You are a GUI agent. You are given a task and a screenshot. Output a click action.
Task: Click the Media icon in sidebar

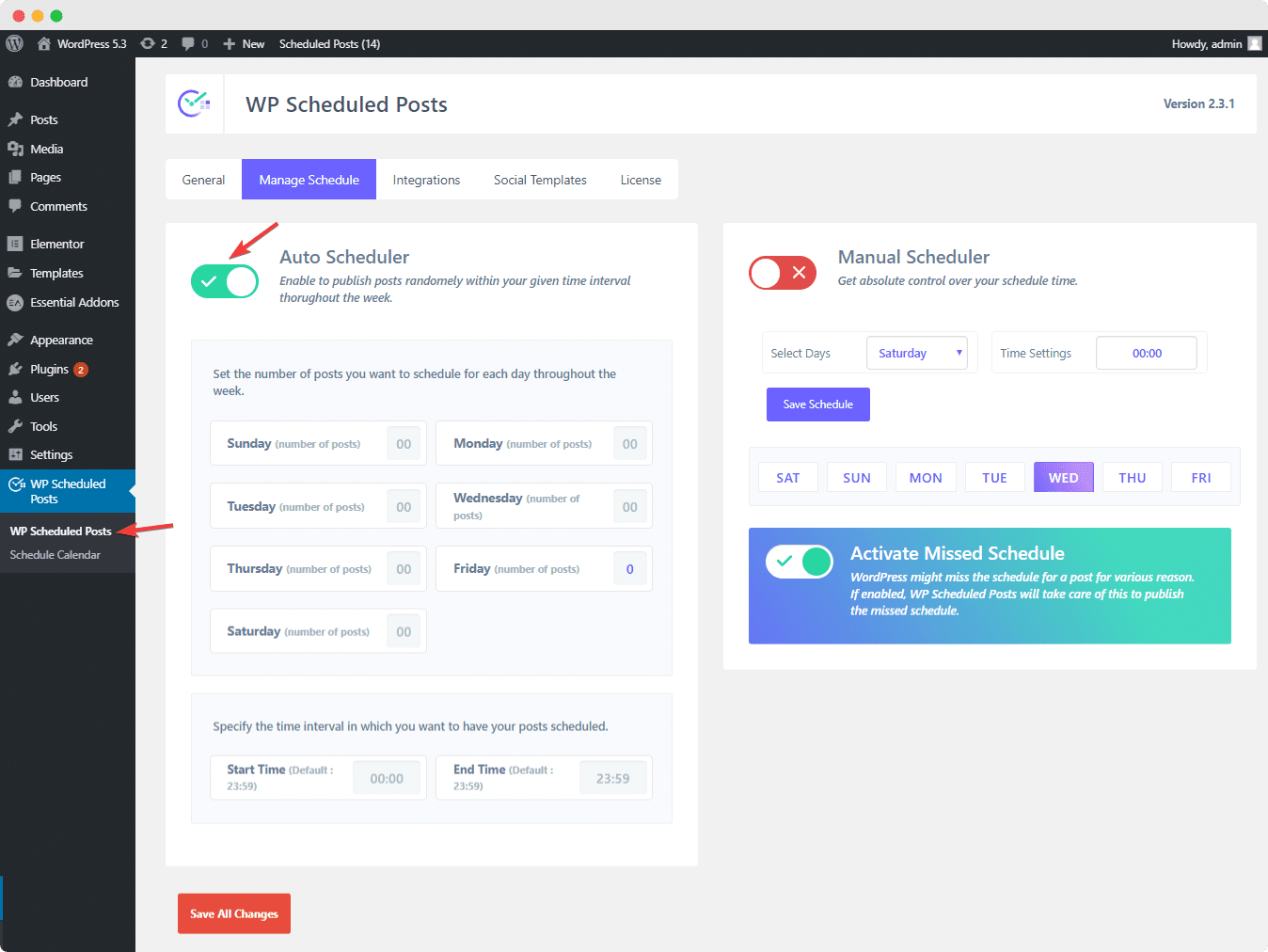pyautogui.click(x=15, y=149)
